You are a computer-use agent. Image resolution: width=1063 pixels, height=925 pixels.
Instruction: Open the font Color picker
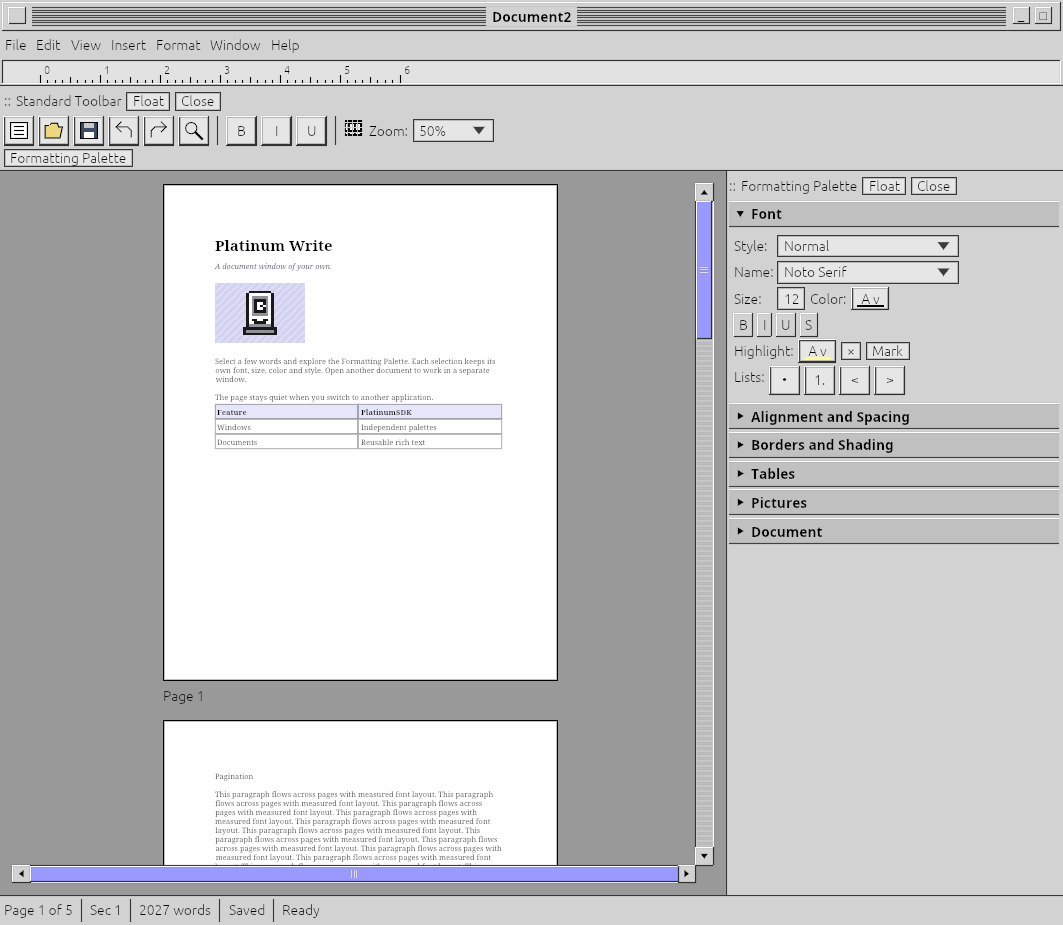coord(870,299)
